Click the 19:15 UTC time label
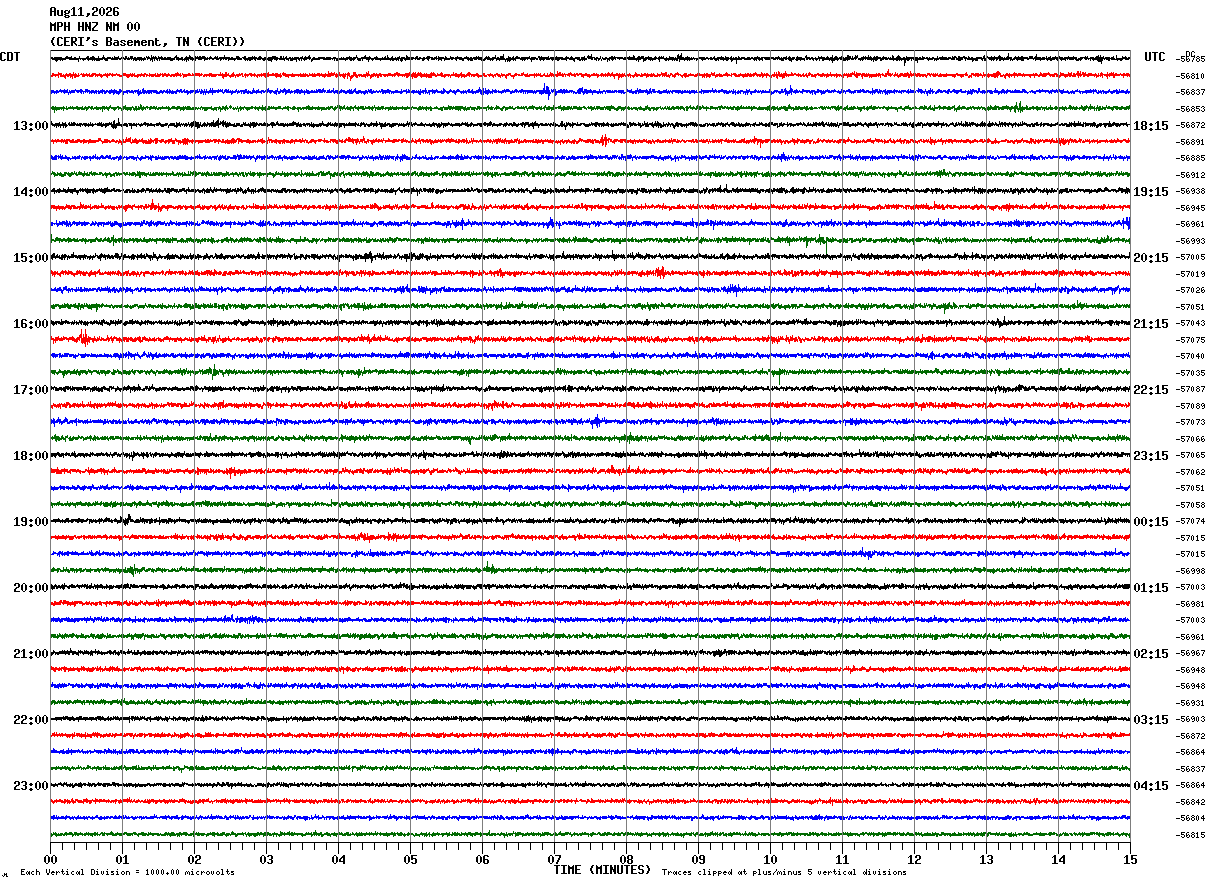This screenshot has width=1210, height=886. pyautogui.click(x=1151, y=192)
